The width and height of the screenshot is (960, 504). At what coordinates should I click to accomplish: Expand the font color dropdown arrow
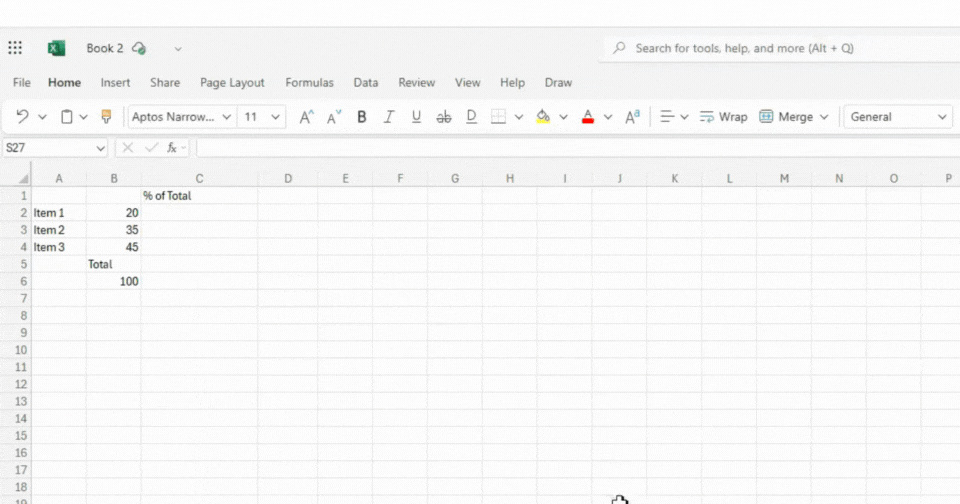click(608, 116)
